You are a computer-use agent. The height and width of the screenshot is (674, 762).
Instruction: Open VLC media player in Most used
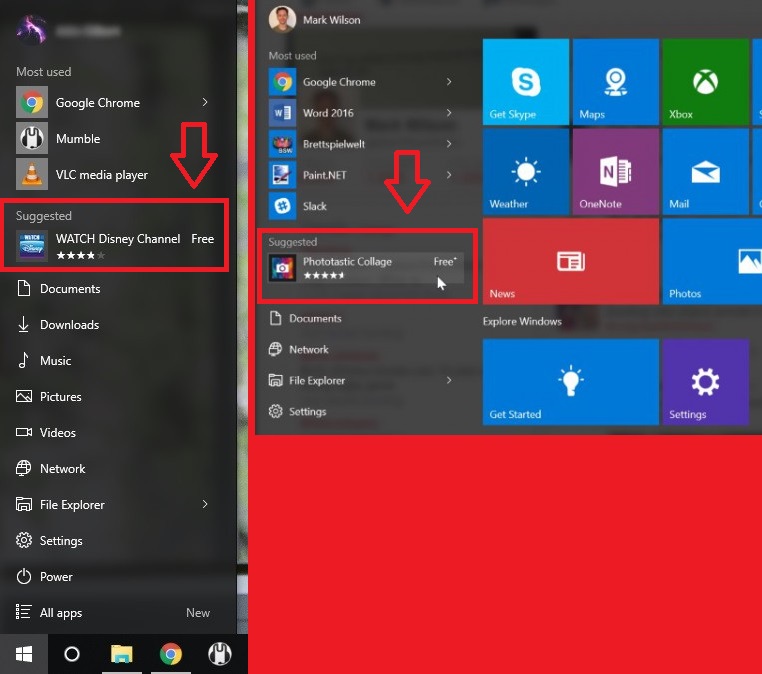click(x=113, y=174)
